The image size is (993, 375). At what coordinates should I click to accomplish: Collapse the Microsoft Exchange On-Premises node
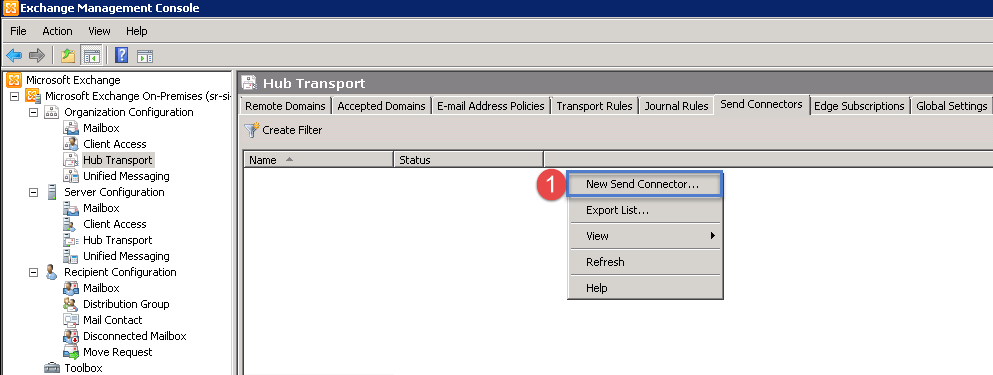tap(14, 96)
